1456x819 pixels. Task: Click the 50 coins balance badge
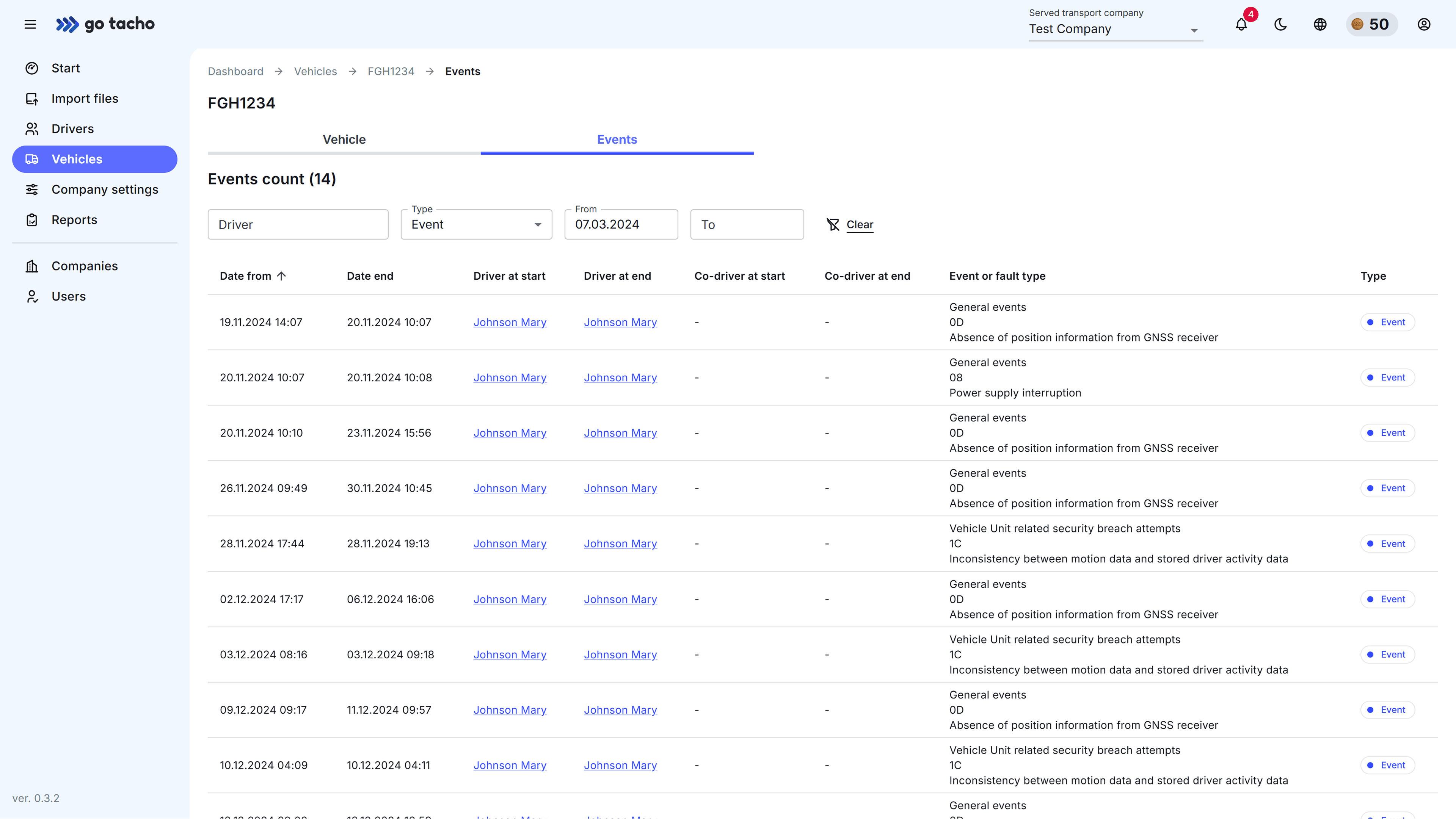pos(1371,24)
